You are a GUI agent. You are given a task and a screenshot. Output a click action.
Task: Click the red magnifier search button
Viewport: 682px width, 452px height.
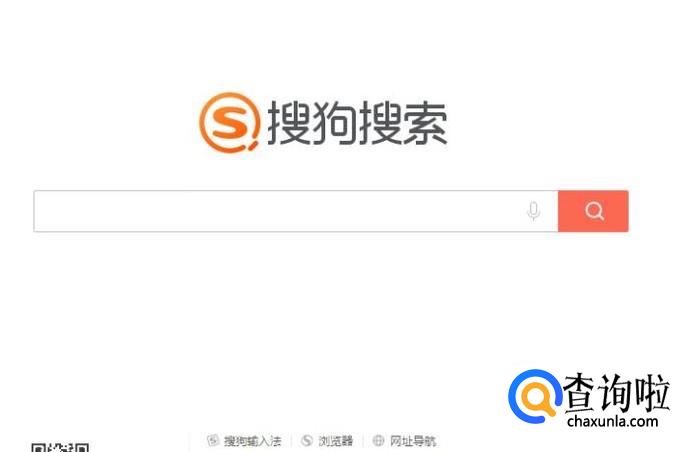[x=593, y=211]
